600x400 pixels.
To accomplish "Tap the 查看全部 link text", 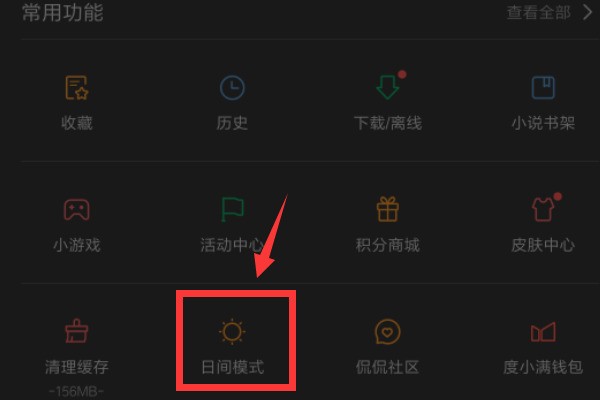I will pos(538,13).
